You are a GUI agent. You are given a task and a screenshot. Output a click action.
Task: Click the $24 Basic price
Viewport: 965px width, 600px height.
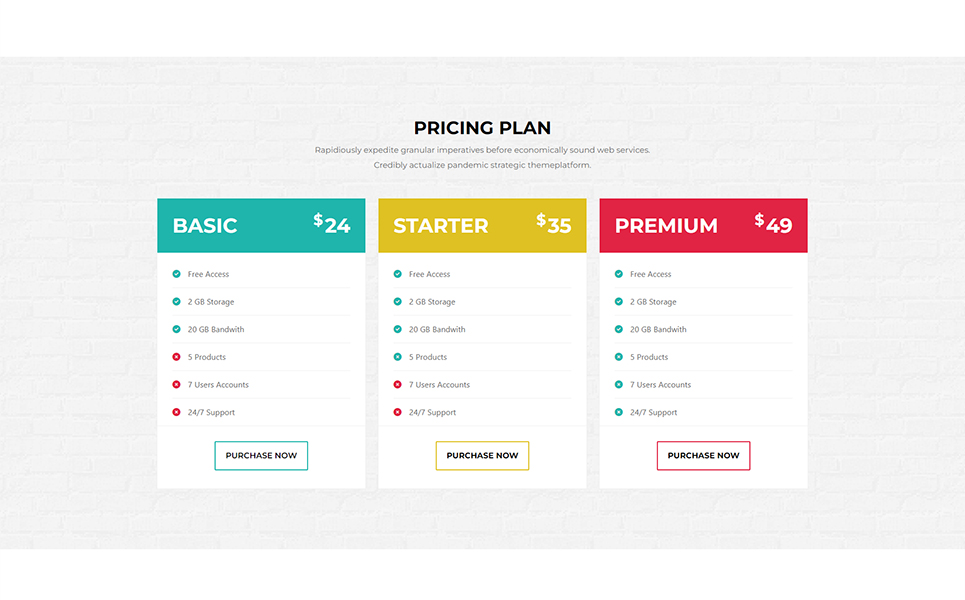[x=332, y=224]
